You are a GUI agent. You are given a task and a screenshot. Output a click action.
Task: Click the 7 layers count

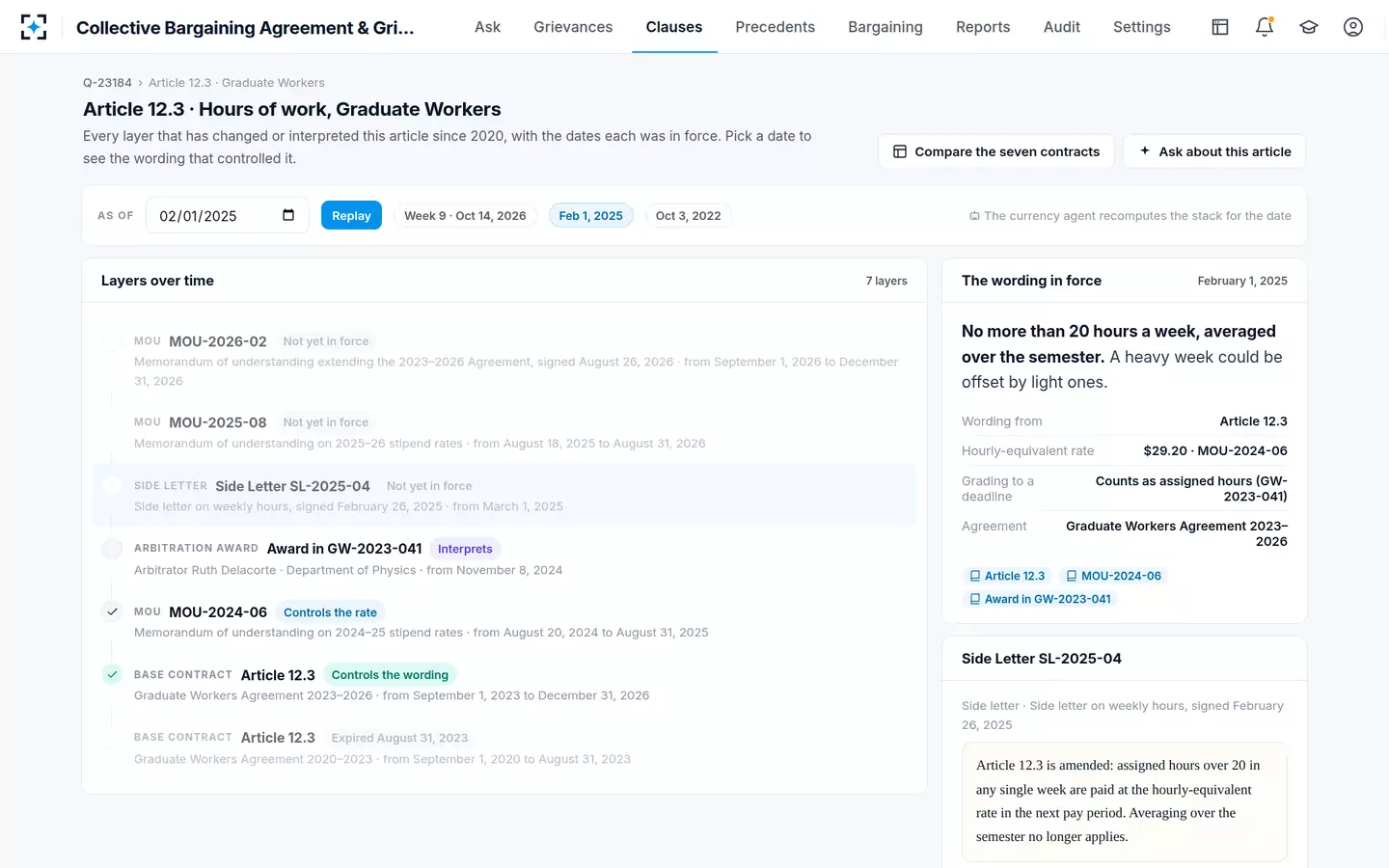coord(886,281)
